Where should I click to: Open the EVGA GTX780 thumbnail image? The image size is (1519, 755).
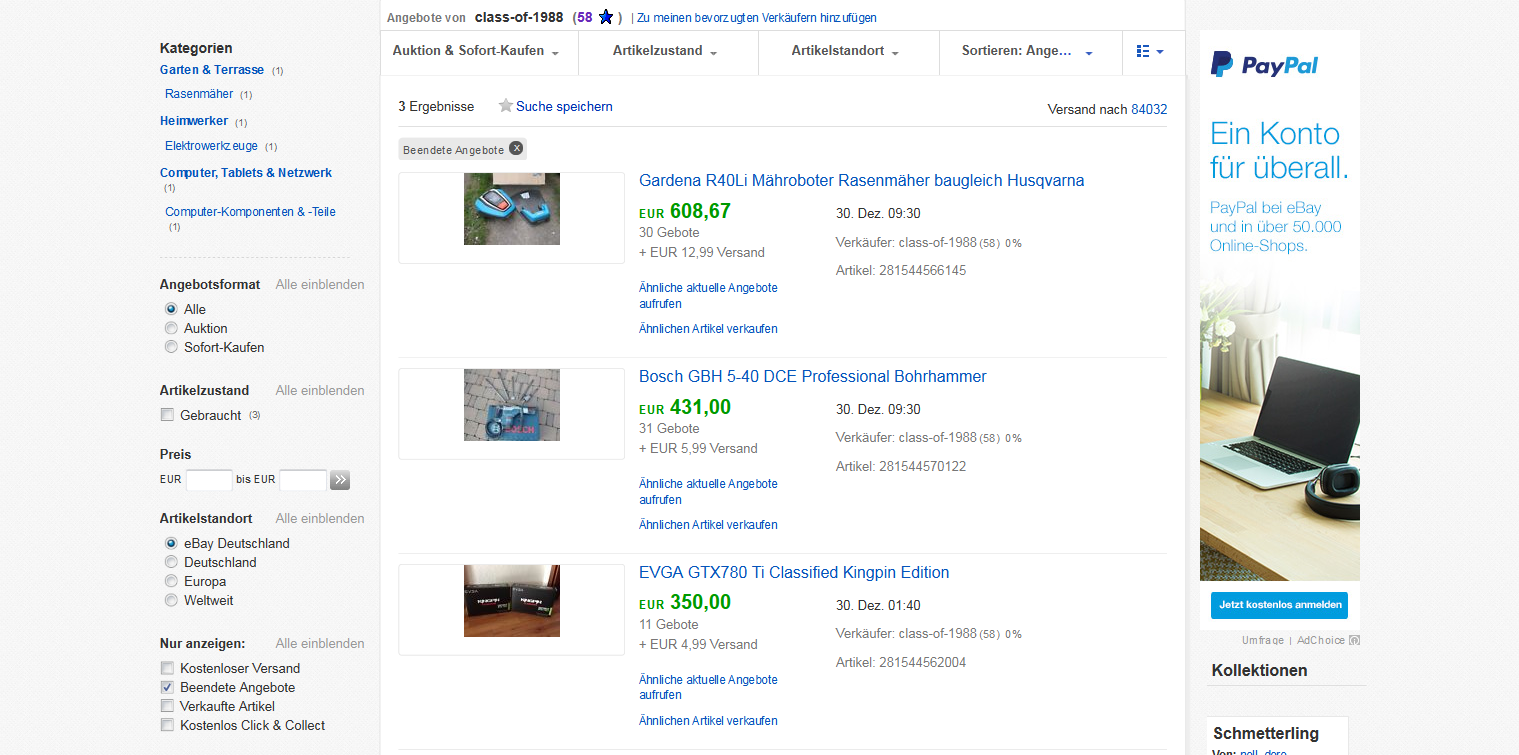point(512,601)
